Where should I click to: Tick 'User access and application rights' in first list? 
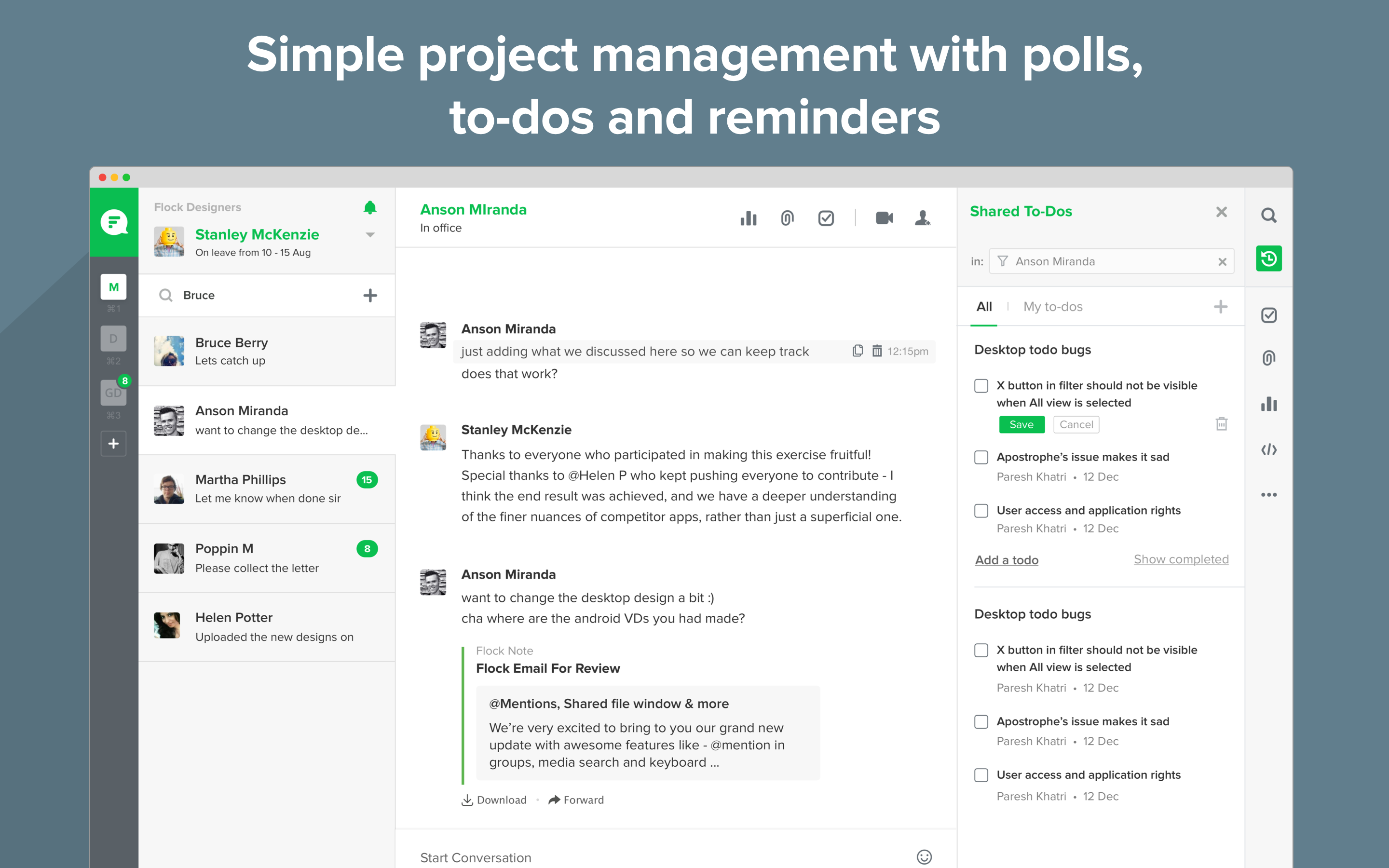(x=981, y=511)
